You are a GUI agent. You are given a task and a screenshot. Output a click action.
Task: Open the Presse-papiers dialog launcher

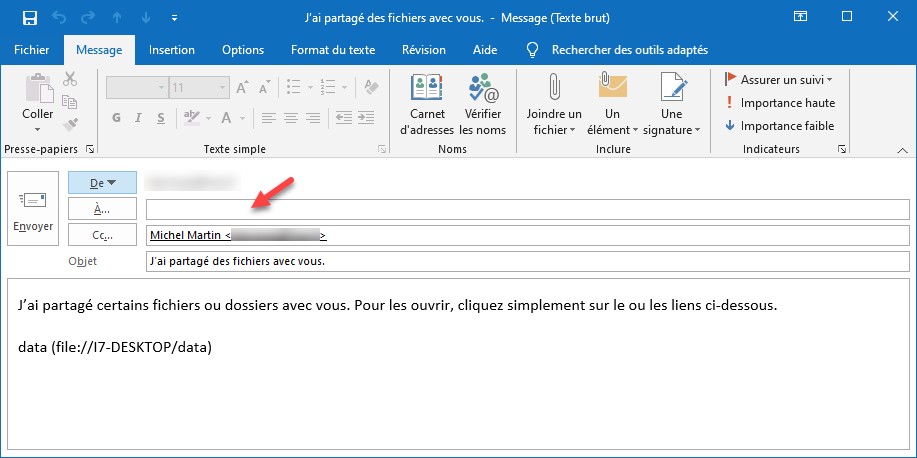[89, 150]
